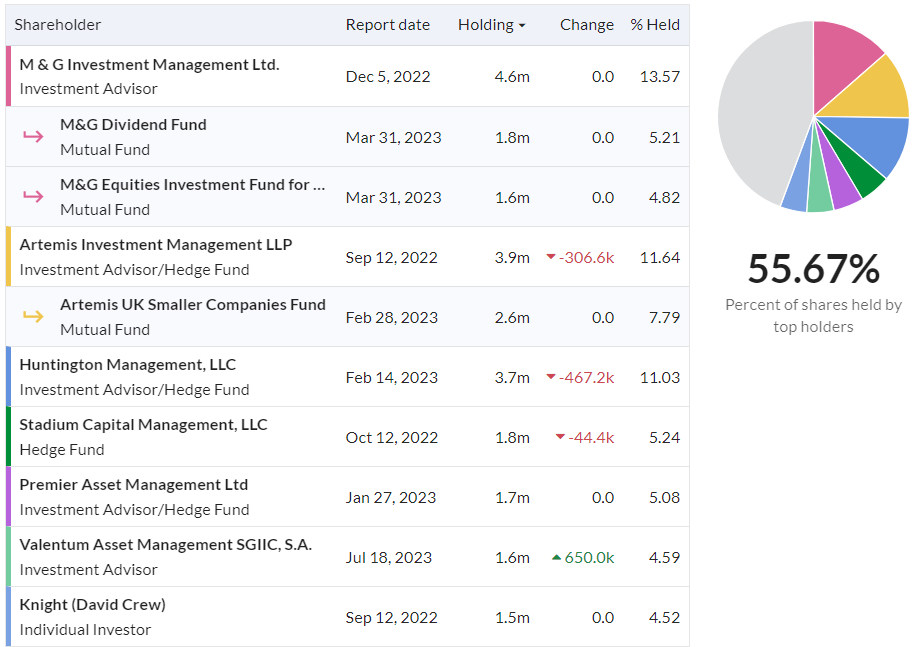Click the -306.6k change value
The image size is (923, 647).
click(586, 257)
